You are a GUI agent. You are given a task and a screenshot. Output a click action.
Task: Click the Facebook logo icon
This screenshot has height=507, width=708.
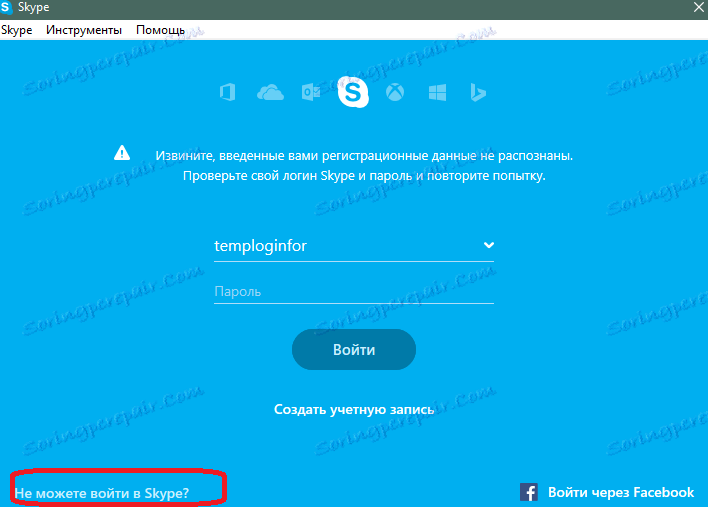pyautogui.click(x=529, y=492)
